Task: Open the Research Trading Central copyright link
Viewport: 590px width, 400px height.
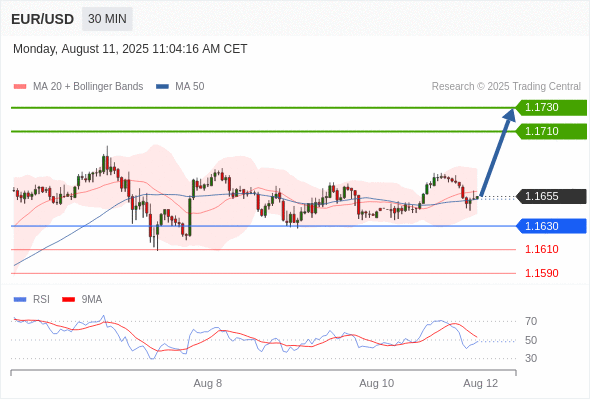Action: pyautogui.click(x=506, y=87)
